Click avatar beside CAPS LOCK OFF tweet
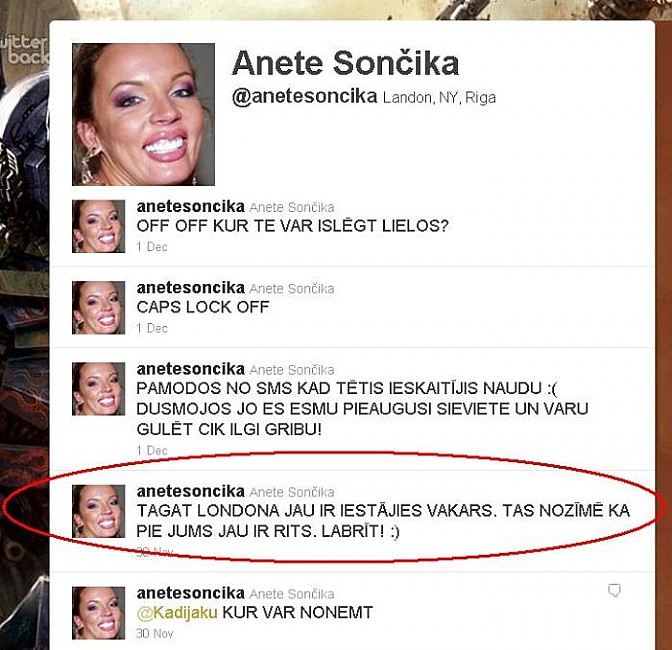Viewport: 672px width, 650px height. click(99, 308)
